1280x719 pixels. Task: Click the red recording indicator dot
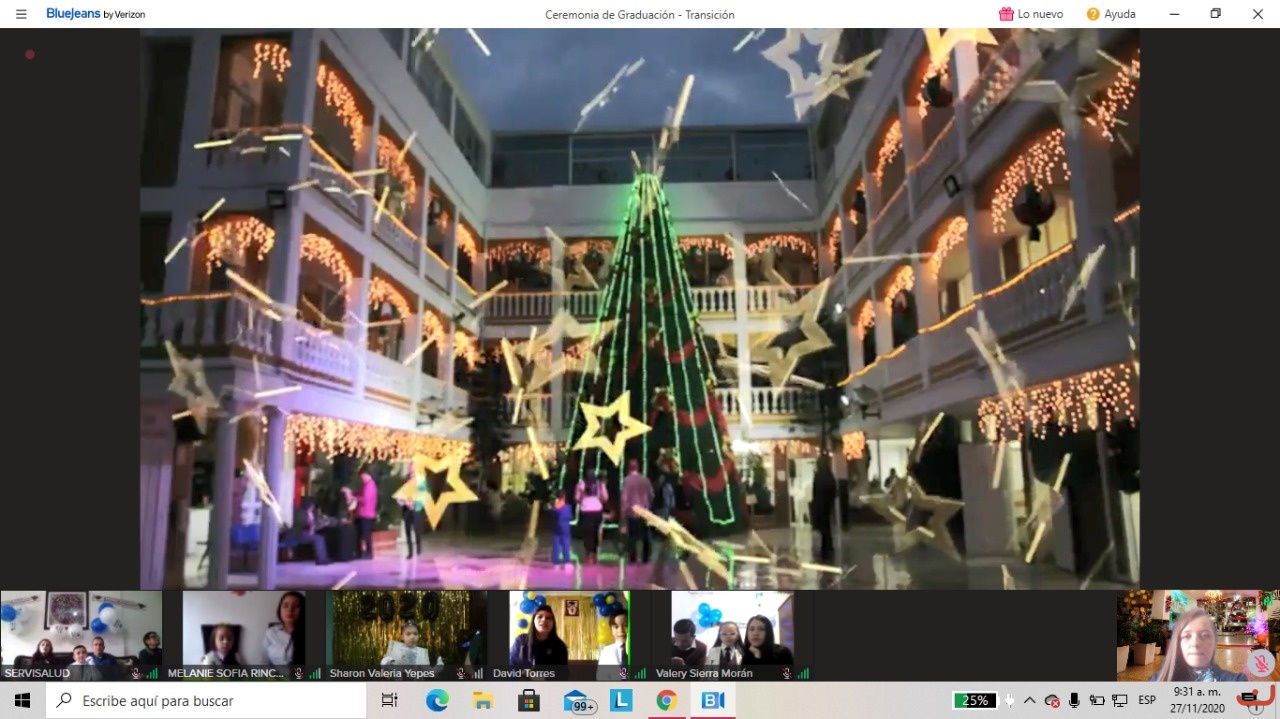click(30, 54)
